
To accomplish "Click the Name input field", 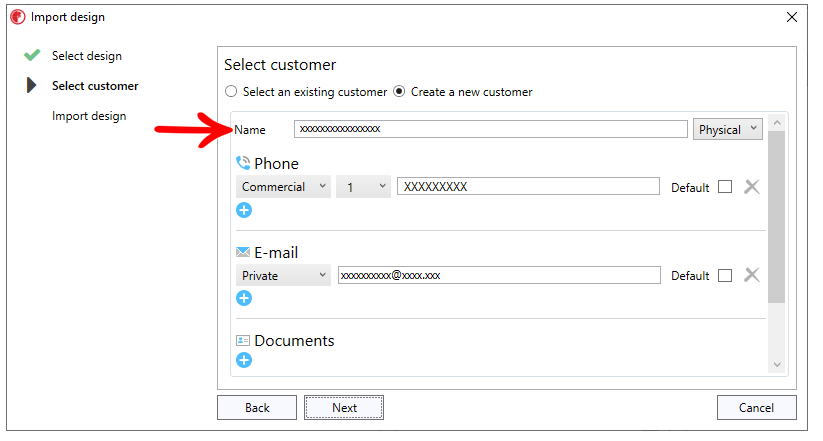I will tap(491, 129).
